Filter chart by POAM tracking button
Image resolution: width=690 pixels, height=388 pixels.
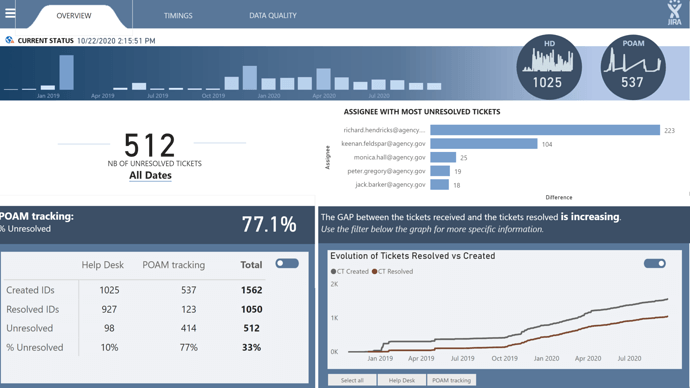[x=451, y=380]
